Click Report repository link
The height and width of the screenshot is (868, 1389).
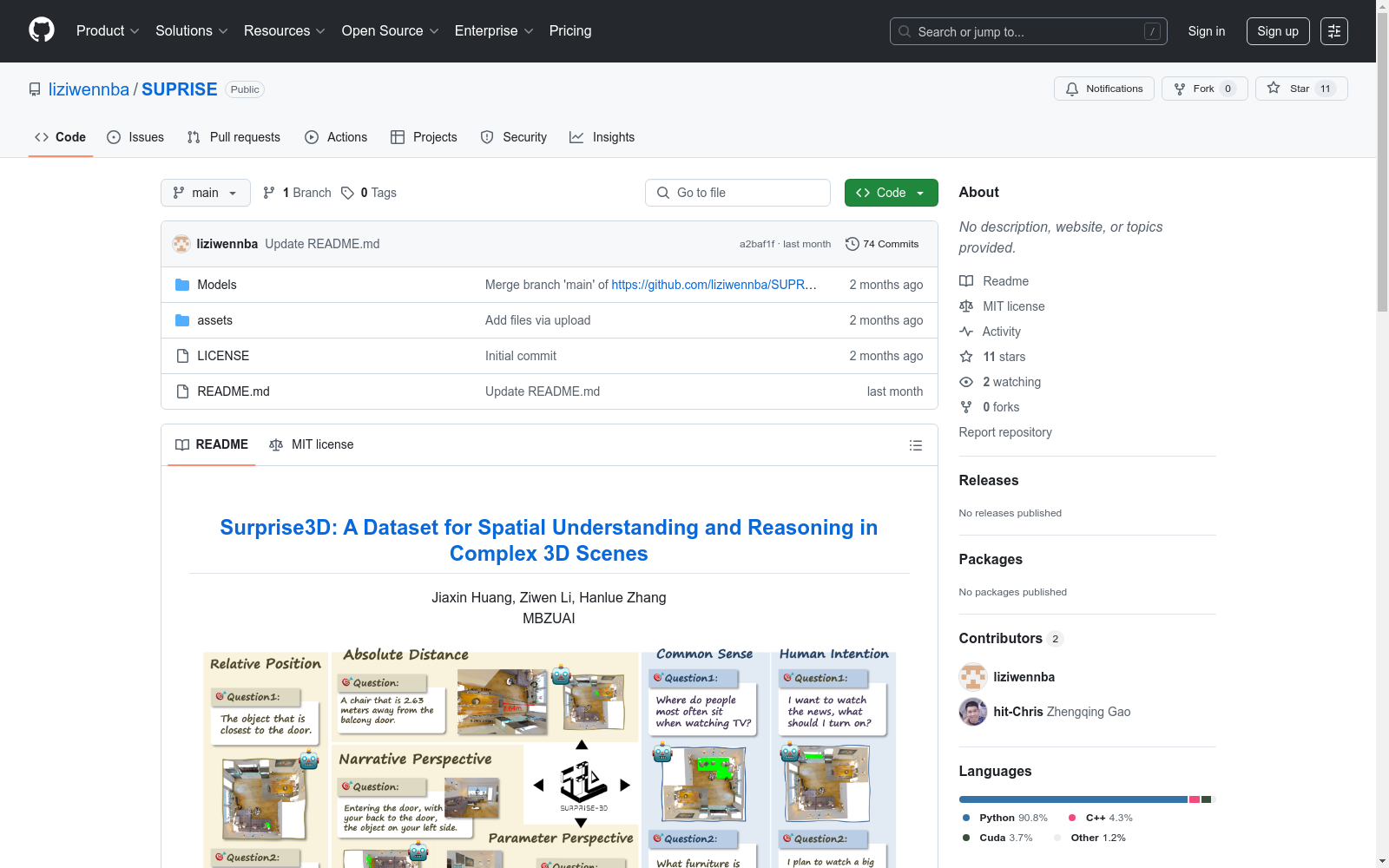tap(1005, 432)
